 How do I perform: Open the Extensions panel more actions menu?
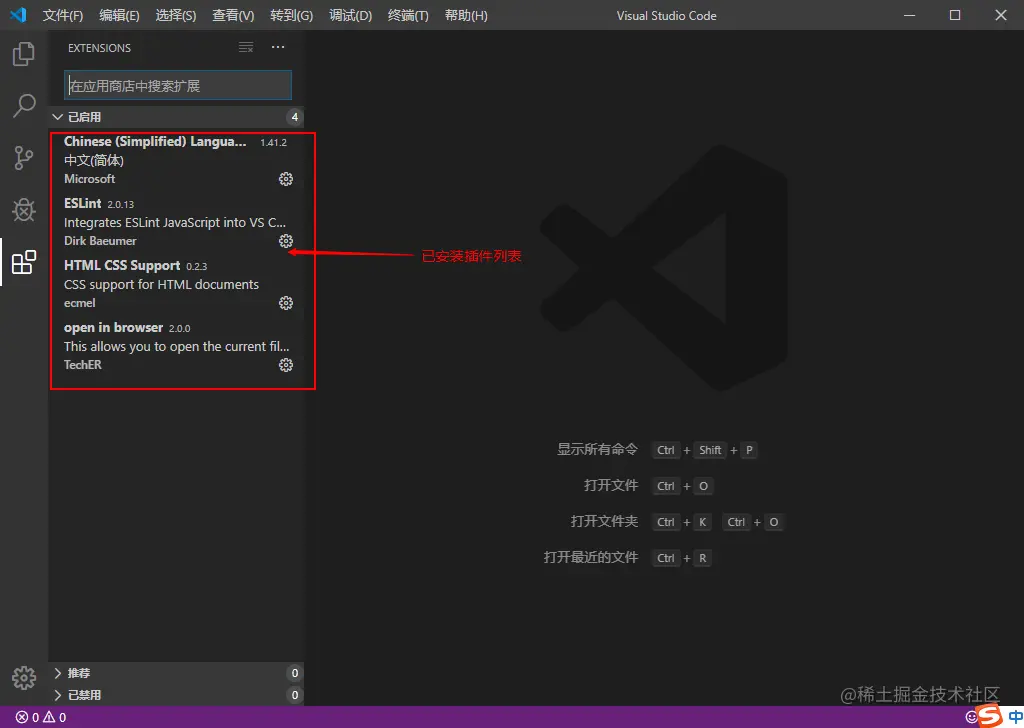pos(278,47)
